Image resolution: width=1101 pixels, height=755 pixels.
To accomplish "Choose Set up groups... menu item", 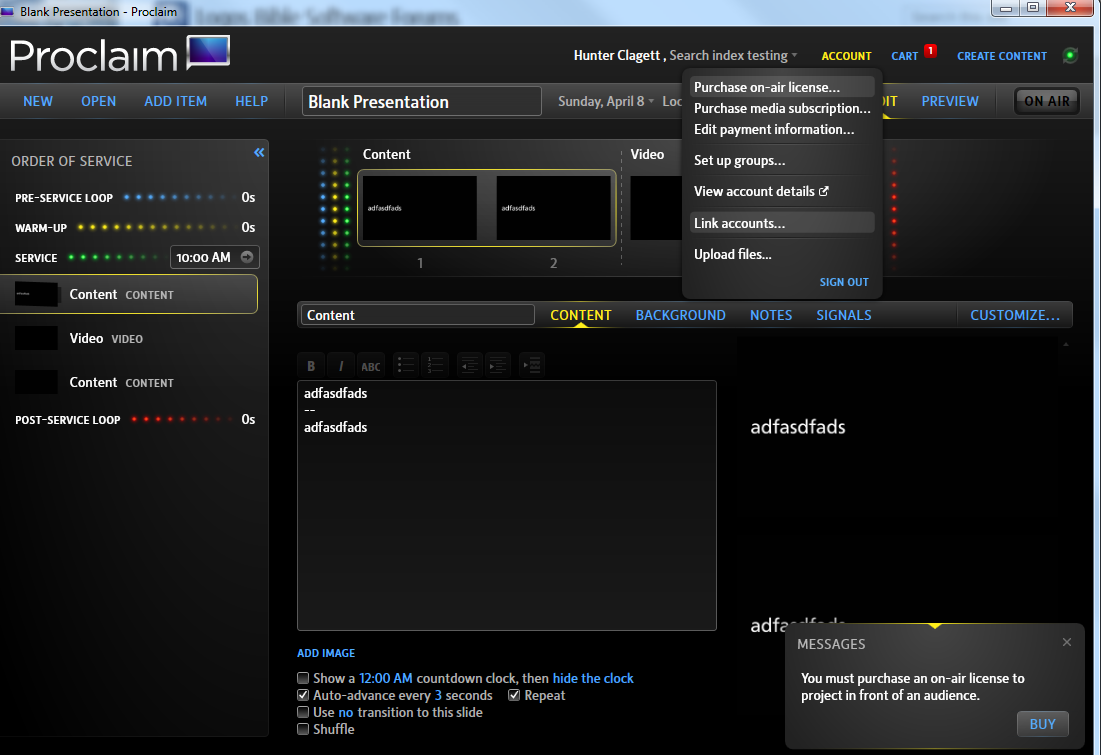I will pyautogui.click(x=782, y=160).
